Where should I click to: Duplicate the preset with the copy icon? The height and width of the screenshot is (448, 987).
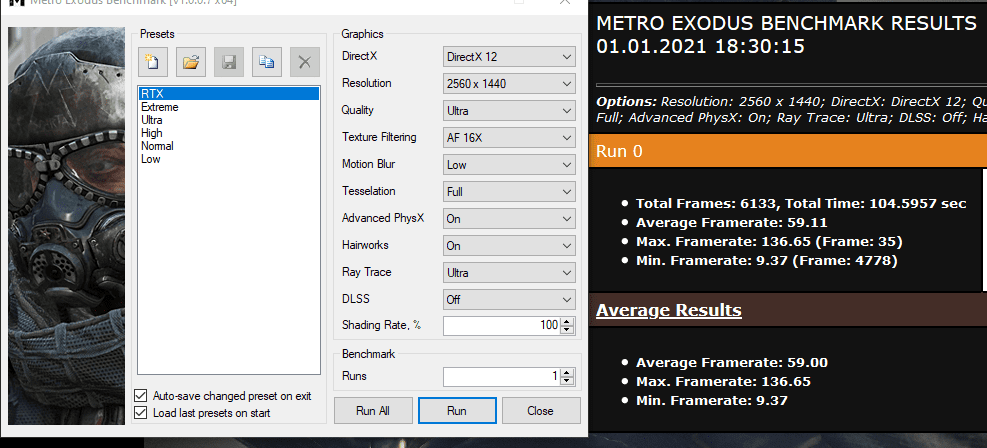point(267,62)
